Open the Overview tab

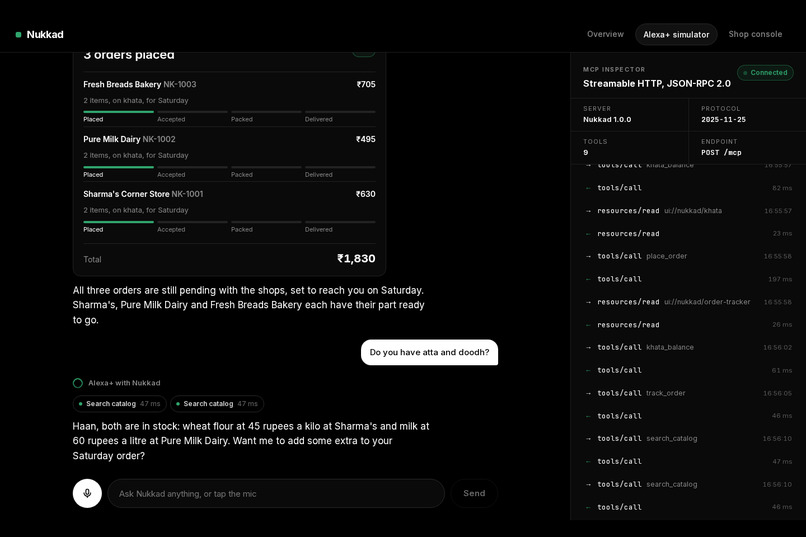(605, 34)
